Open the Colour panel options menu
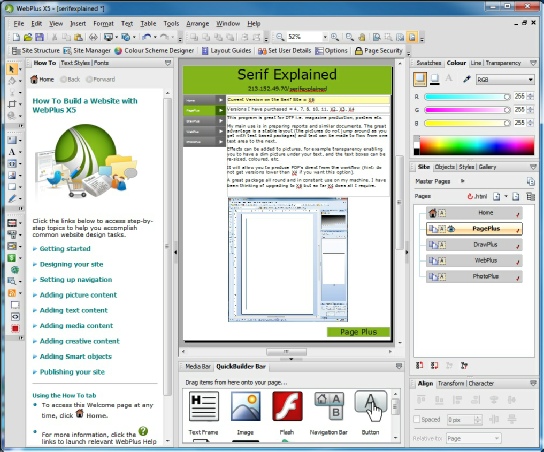Screen dimensions: 544x452 (534, 63)
